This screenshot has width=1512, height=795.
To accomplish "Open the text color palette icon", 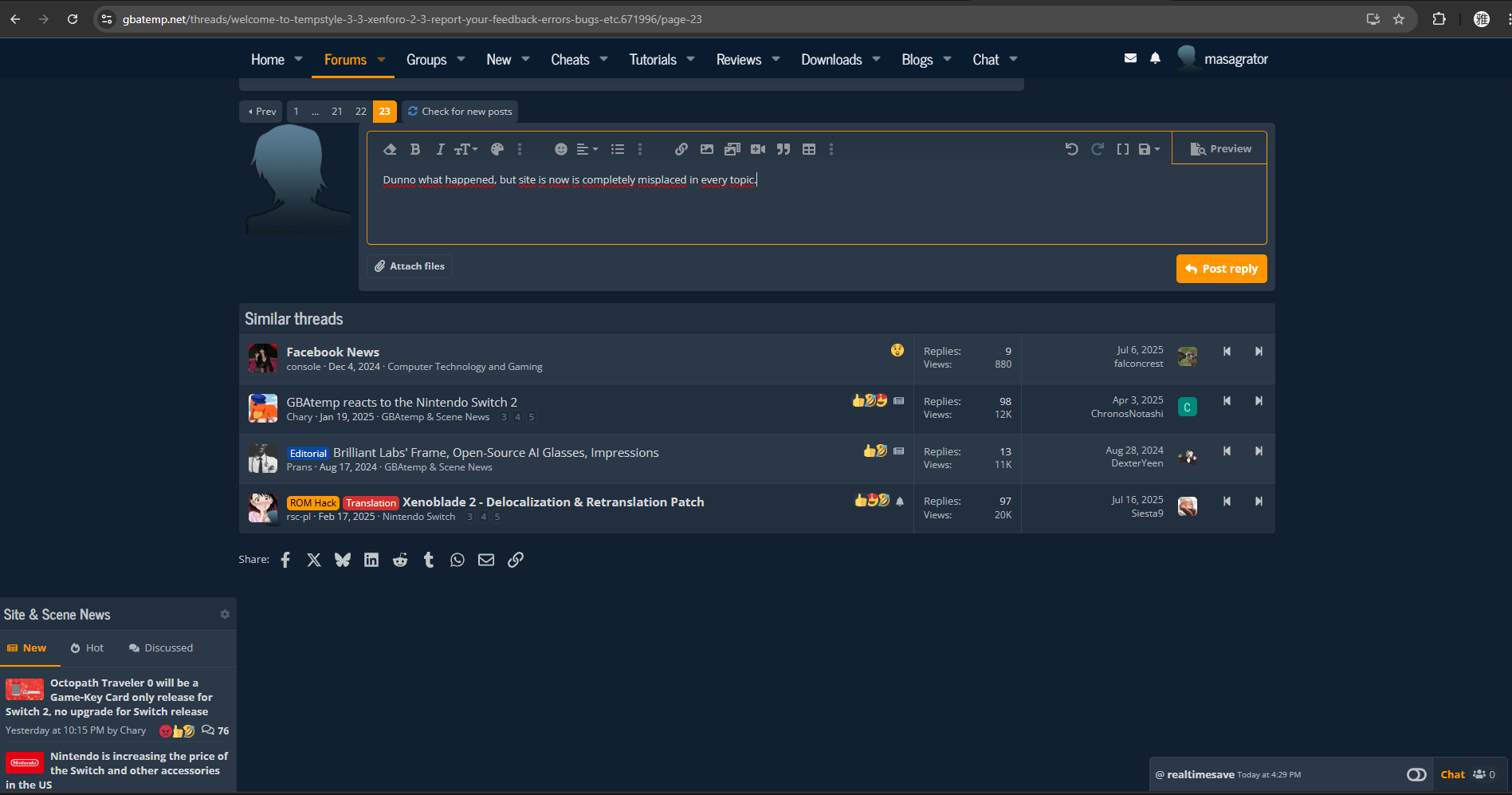I will pyautogui.click(x=497, y=149).
